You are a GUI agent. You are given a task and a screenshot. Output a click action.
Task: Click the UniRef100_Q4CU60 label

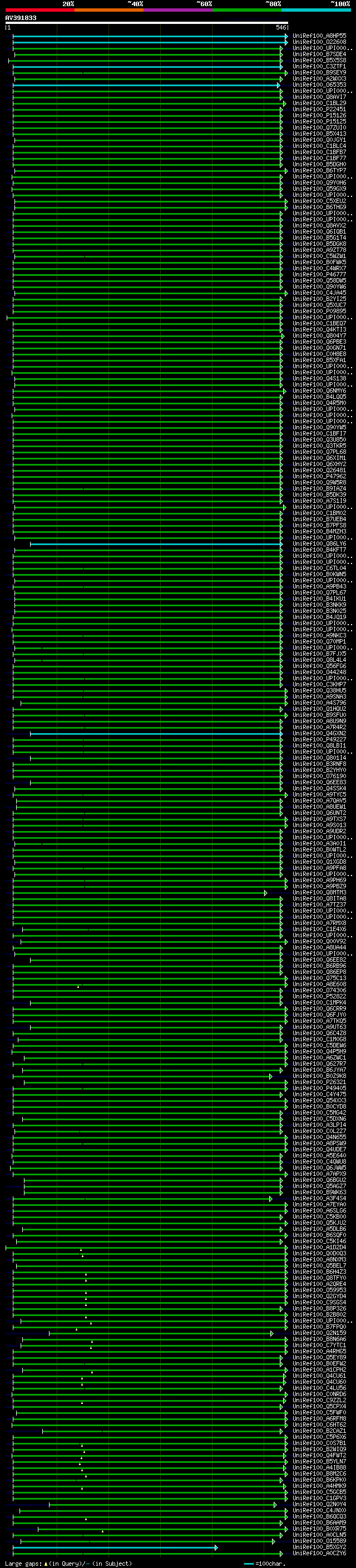pyautogui.click(x=319, y=1382)
